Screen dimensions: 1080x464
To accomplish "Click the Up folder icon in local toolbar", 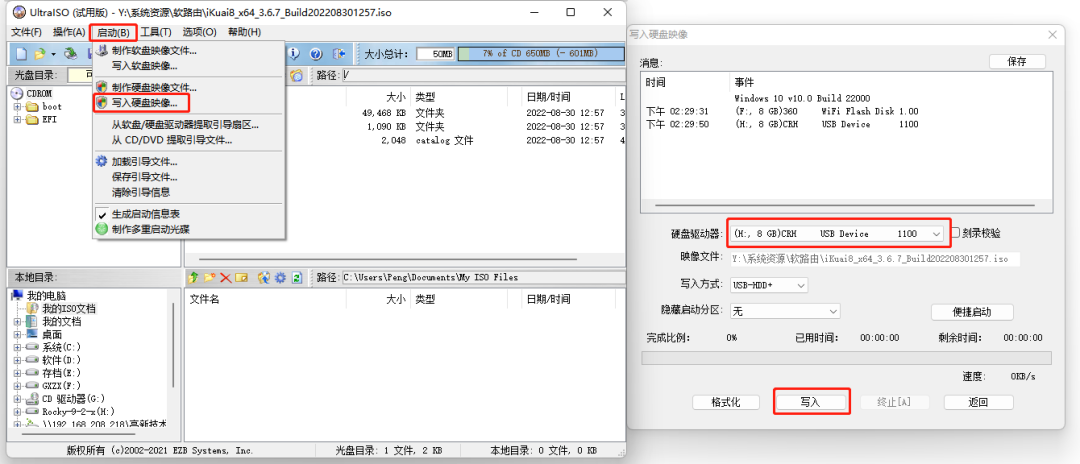I will [194, 277].
